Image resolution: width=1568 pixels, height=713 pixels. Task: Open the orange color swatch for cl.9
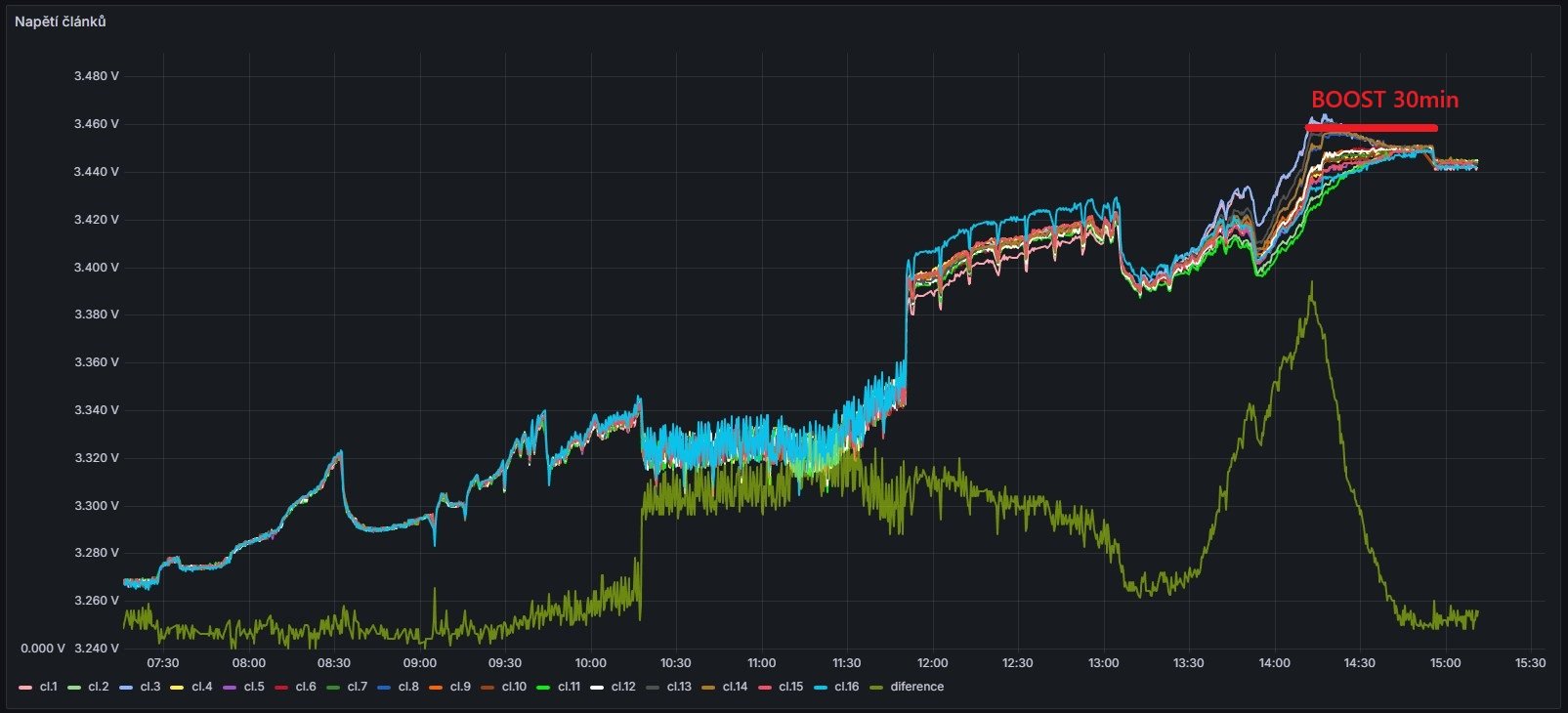tap(436, 688)
